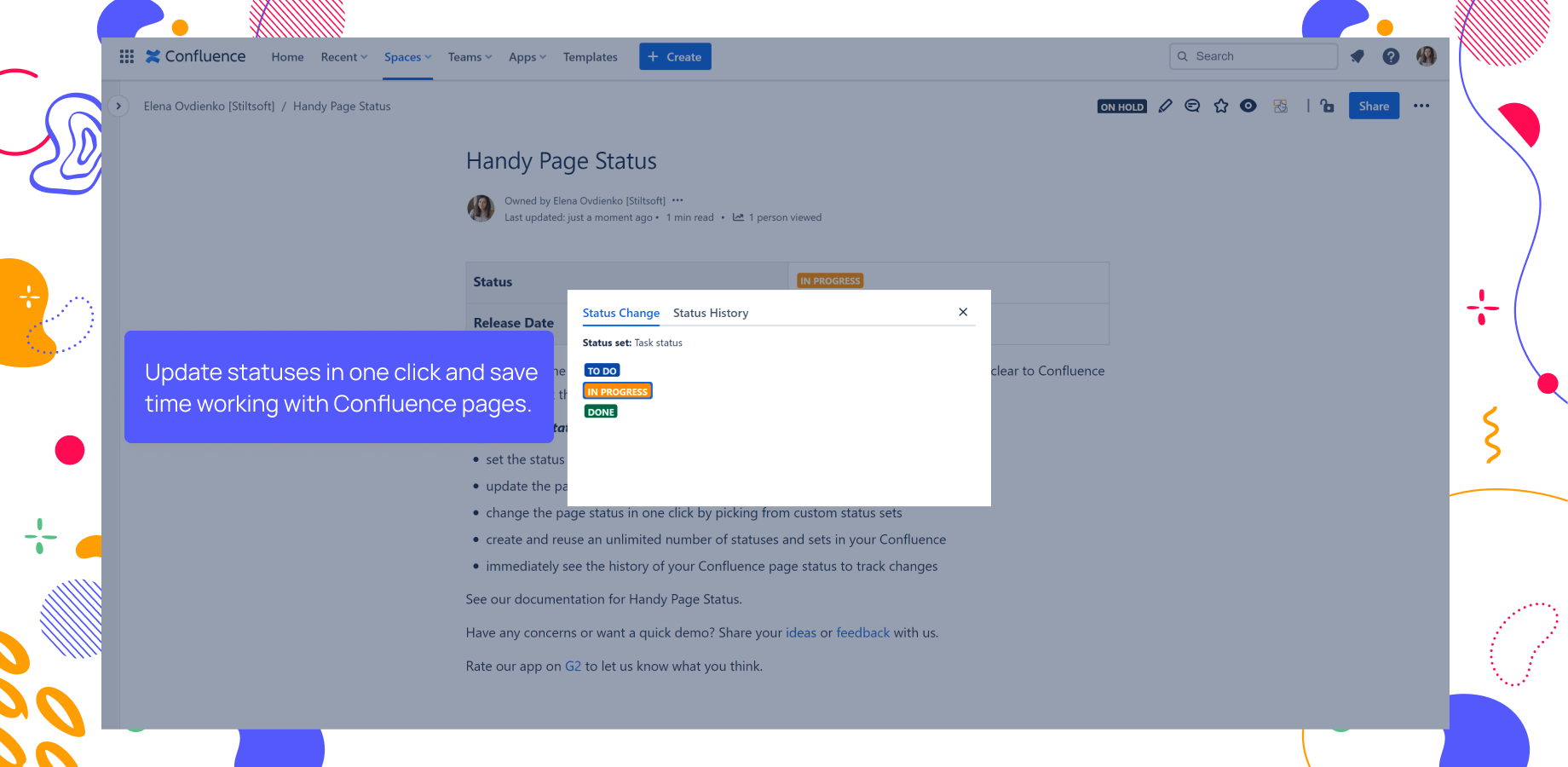Open the user profile avatar menu
This screenshot has width=1568, height=767.
[x=1427, y=56]
